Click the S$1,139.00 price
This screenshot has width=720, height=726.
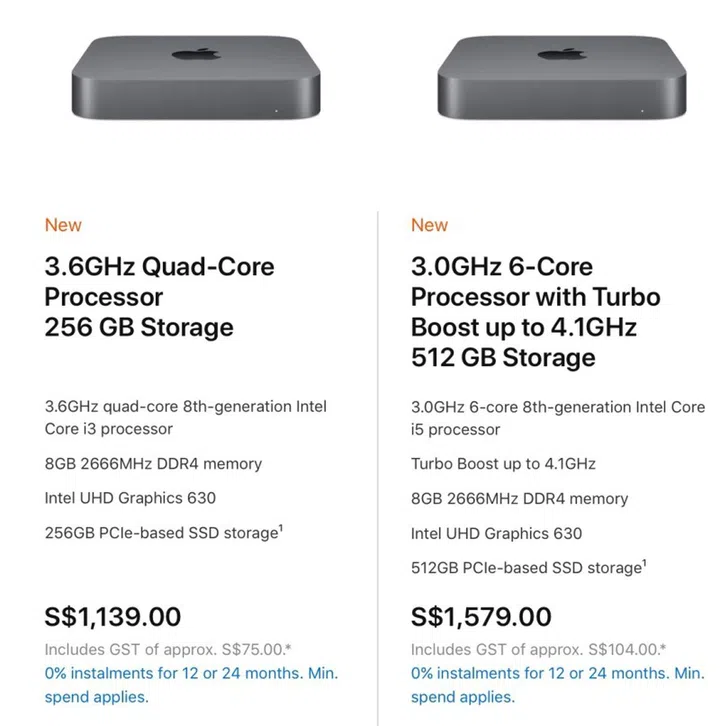(x=113, y=616)
